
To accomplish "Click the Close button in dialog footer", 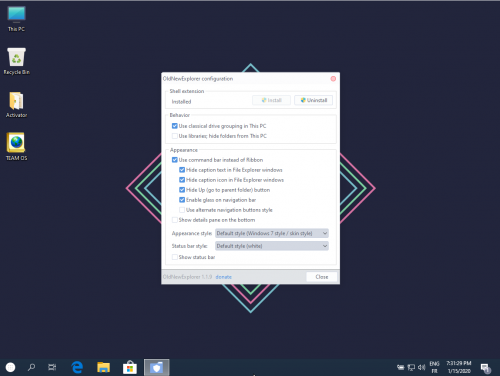I will 322,277.
